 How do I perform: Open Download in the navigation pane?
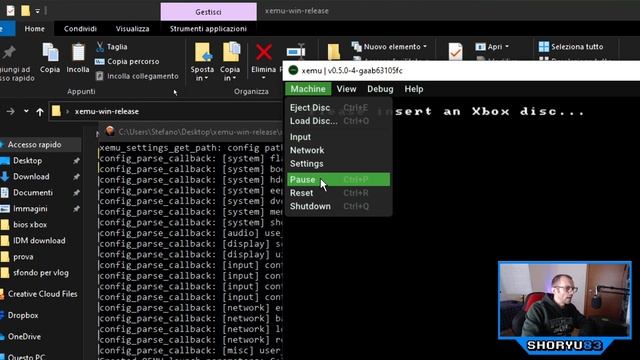[31, 177]
